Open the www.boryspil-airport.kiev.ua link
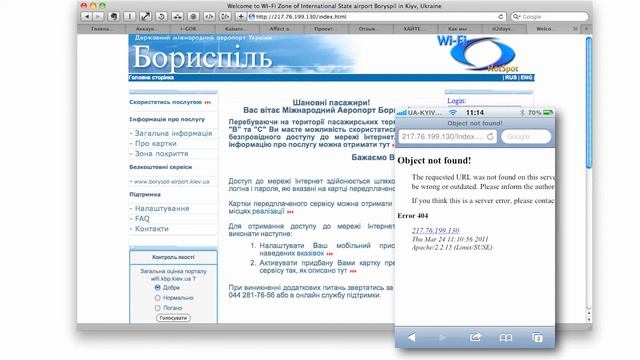The image size is (640, 360). click(171, 181)
